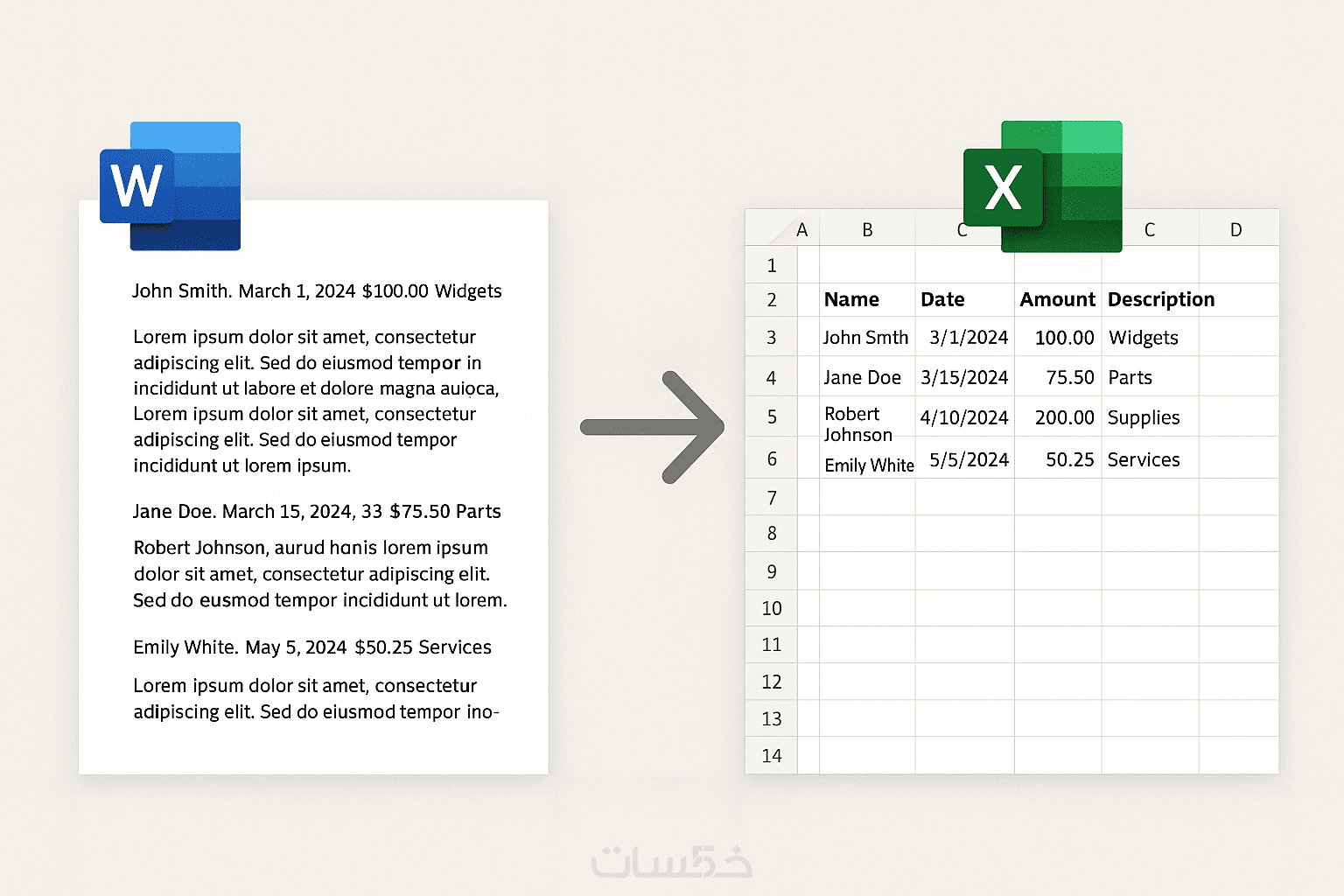Select the "Supplies" description cell
Viewport: 1344px width, 896px height.
click(1151, 417)
